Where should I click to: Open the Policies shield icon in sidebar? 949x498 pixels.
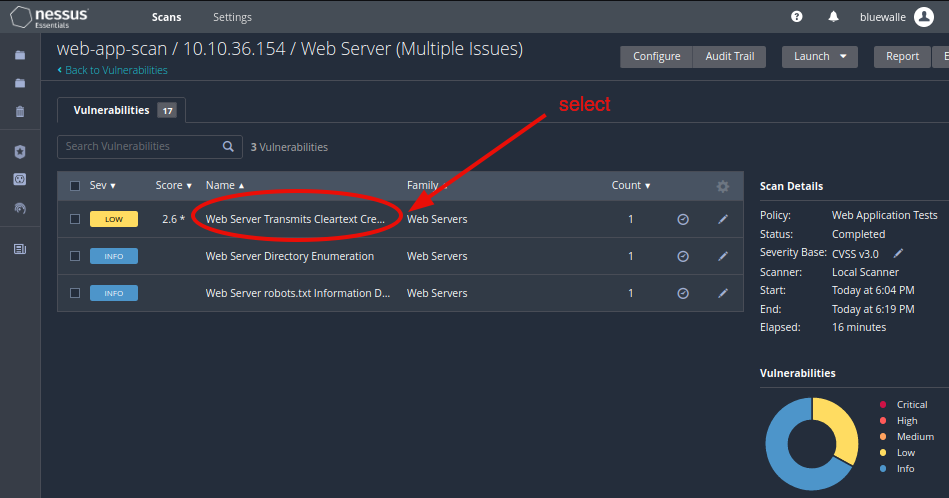tap(20, 152)
